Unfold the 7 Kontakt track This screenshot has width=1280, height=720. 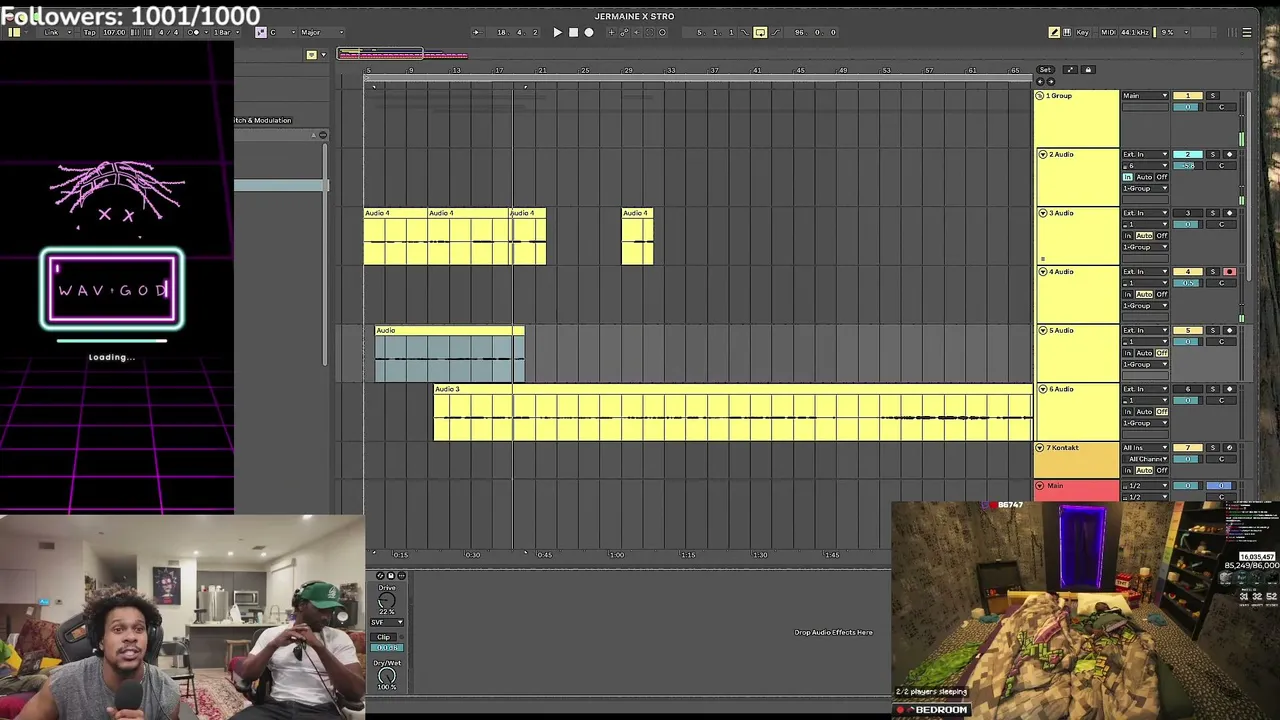[x=1040, y=448]
